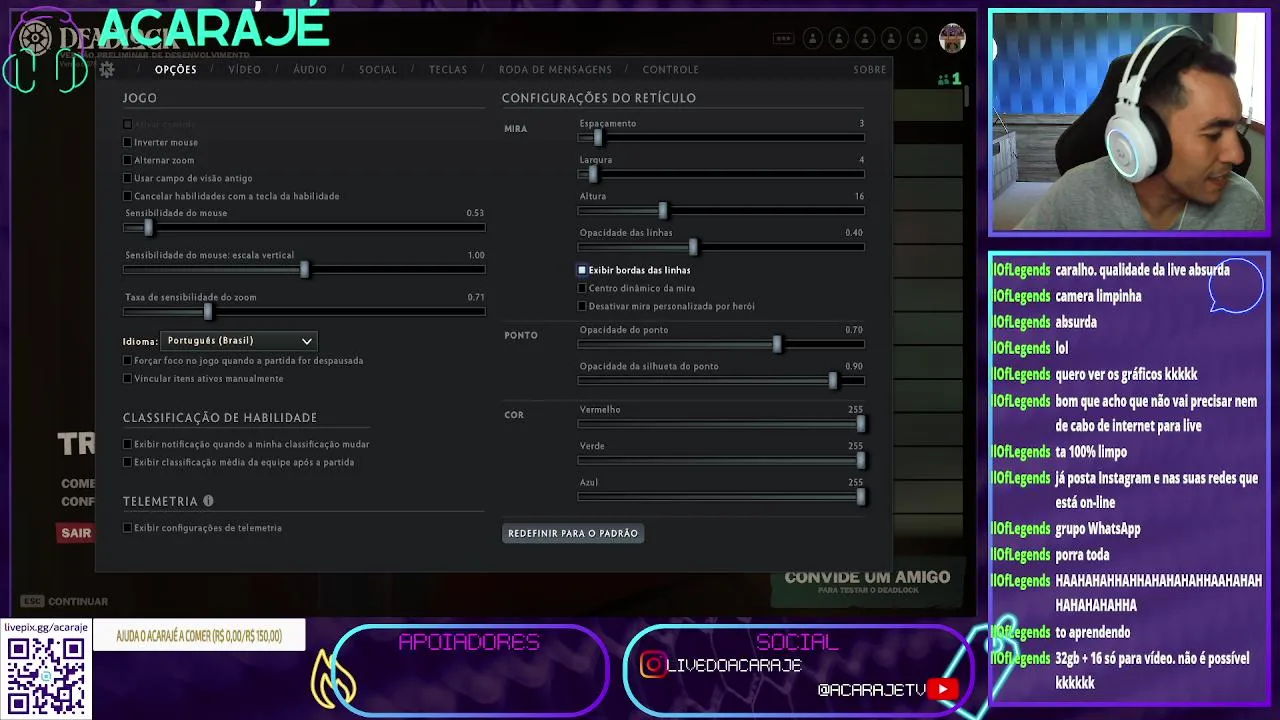
Task: Click the 'Classificação de Habilidade' heading
Action: pos(220,418)
